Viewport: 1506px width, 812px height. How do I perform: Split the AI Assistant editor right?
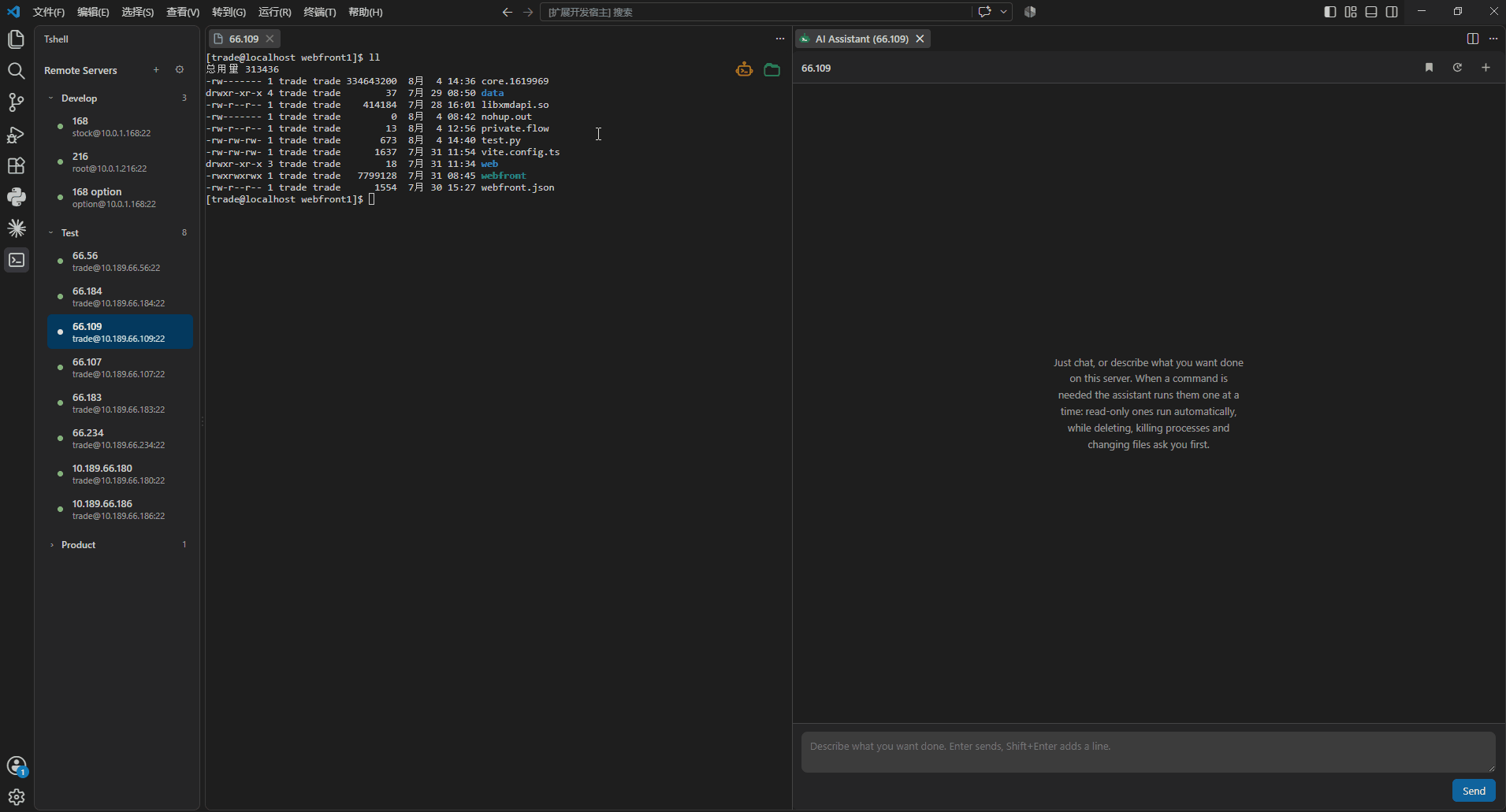(1472, 39)
